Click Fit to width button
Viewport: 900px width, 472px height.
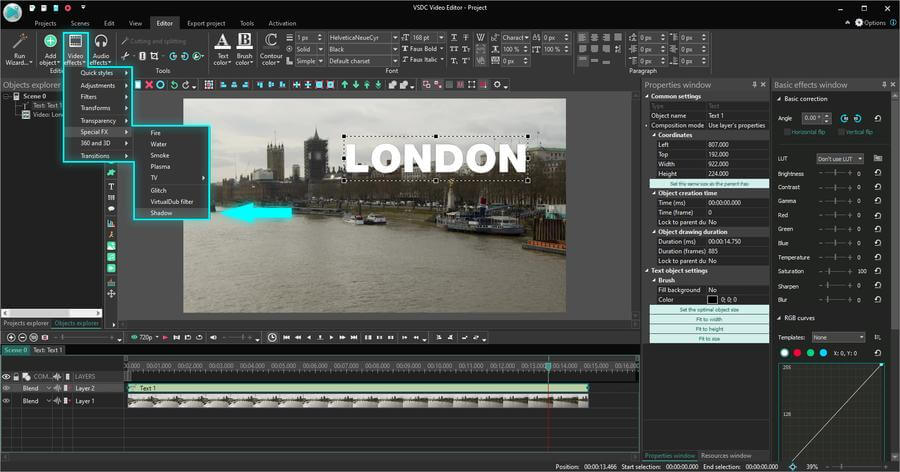click(x=709, y=319)
